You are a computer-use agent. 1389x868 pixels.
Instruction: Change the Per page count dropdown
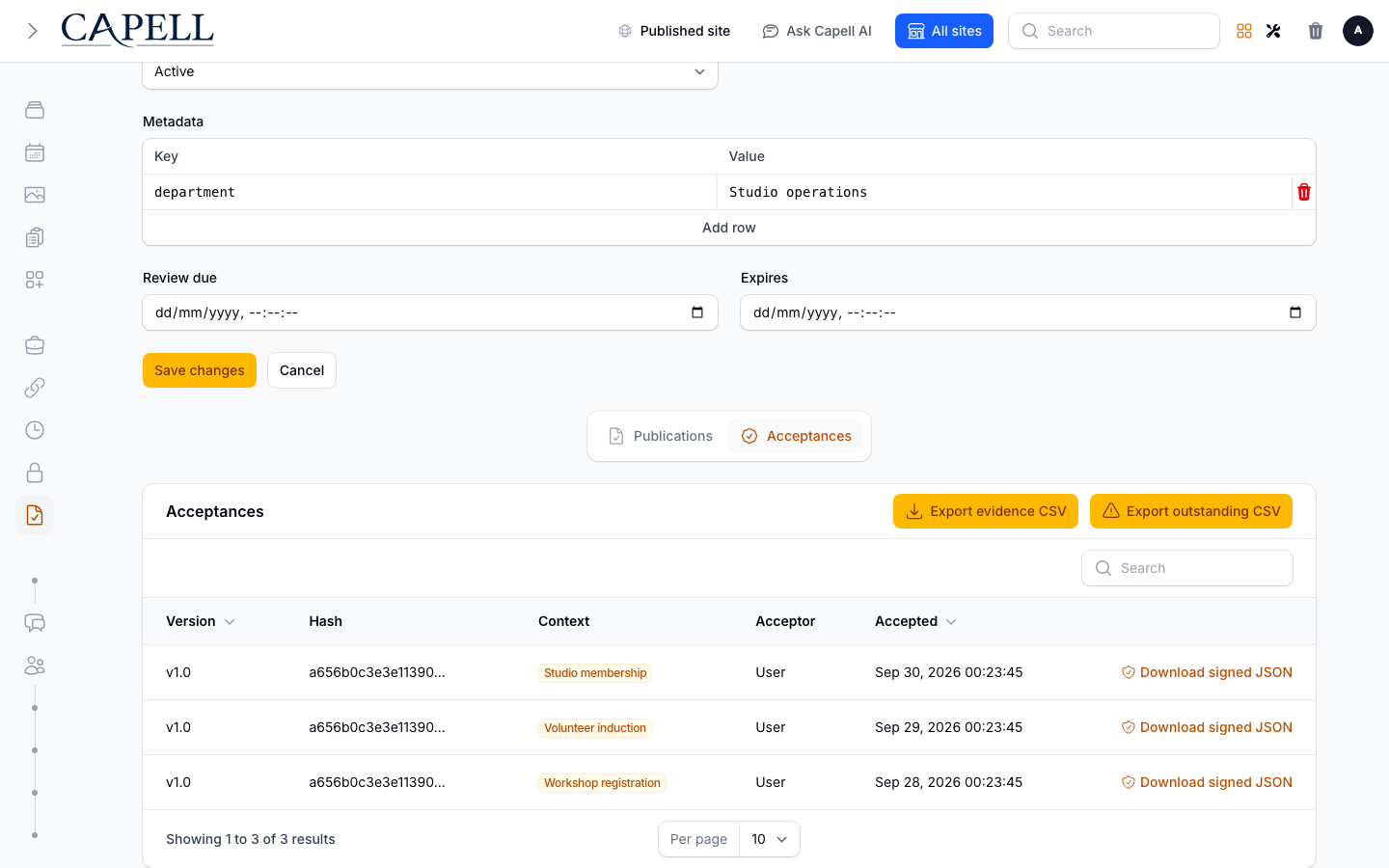[769, 839]
